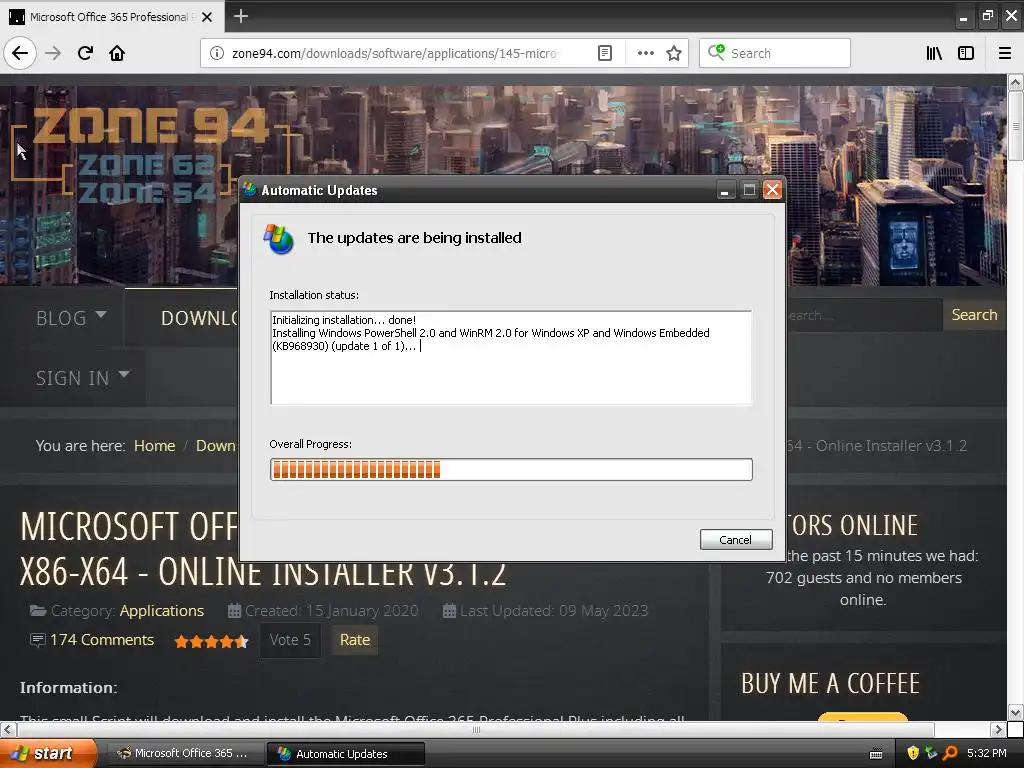Click the zone94.com address bar URL
Screen dimensions: 1024x768
(x=394, y=53)
